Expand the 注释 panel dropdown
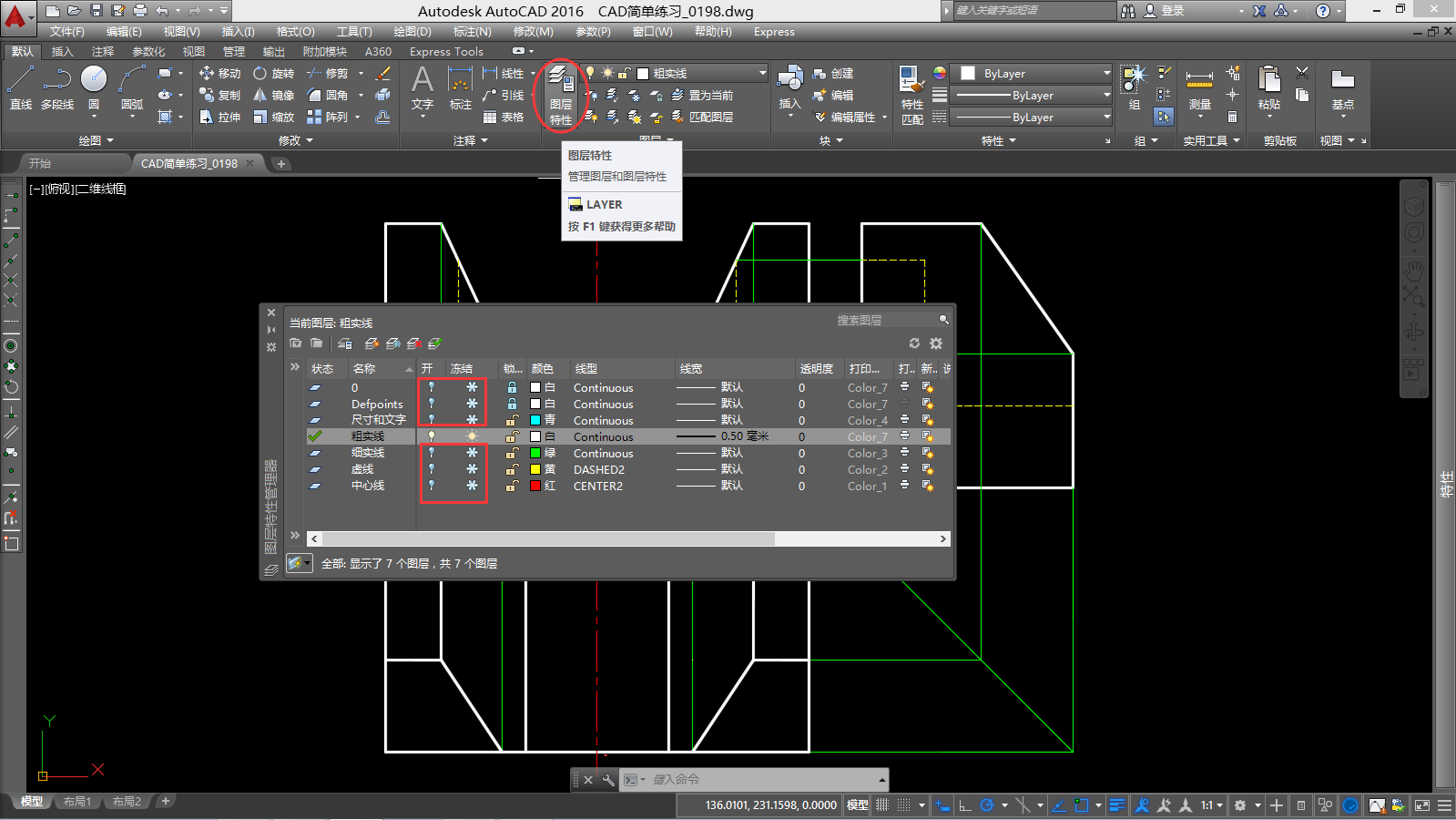The width and height of the screenshot is (1456, 820). (x=471, y=140)
